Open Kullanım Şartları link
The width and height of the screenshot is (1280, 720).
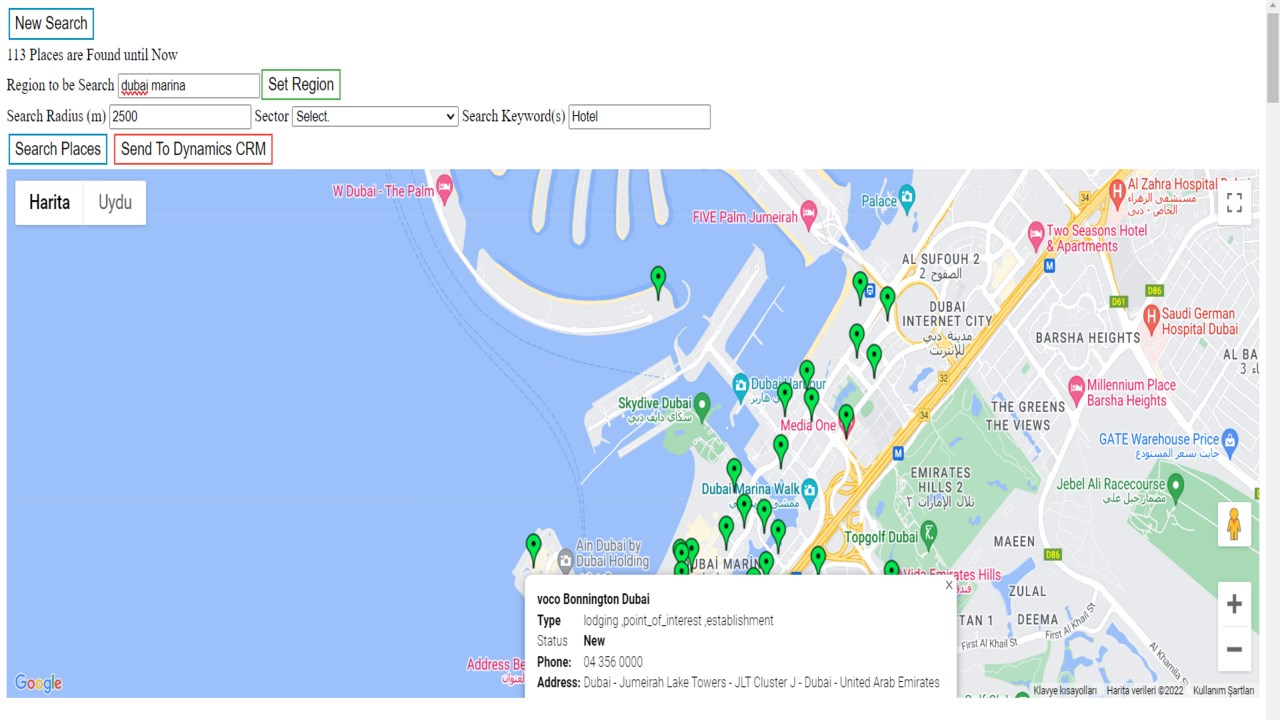(1223, 691)
